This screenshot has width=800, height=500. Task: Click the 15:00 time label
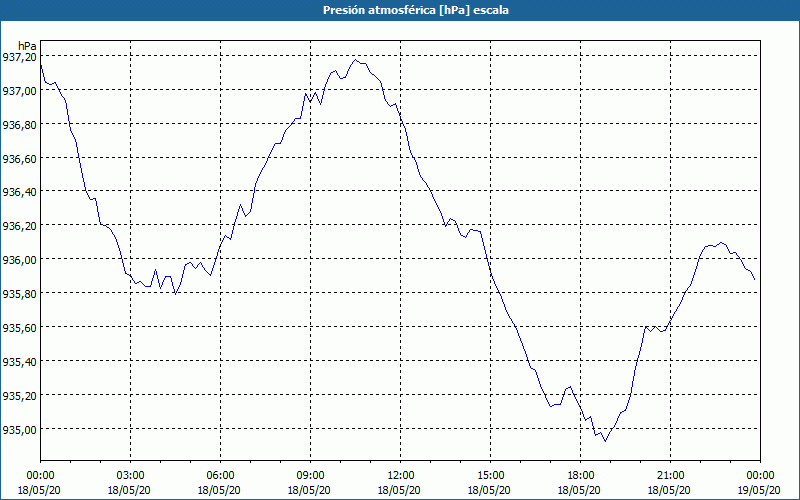pyautogui.click(x=490, y=476)
